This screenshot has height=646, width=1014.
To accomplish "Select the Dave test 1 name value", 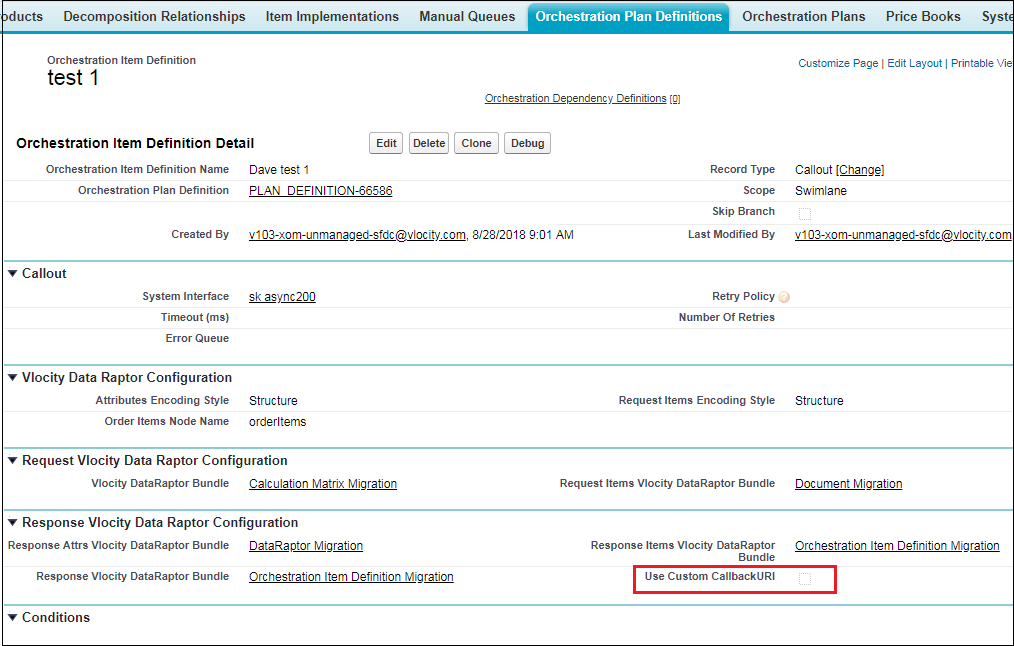I will (x=279, y=170).
